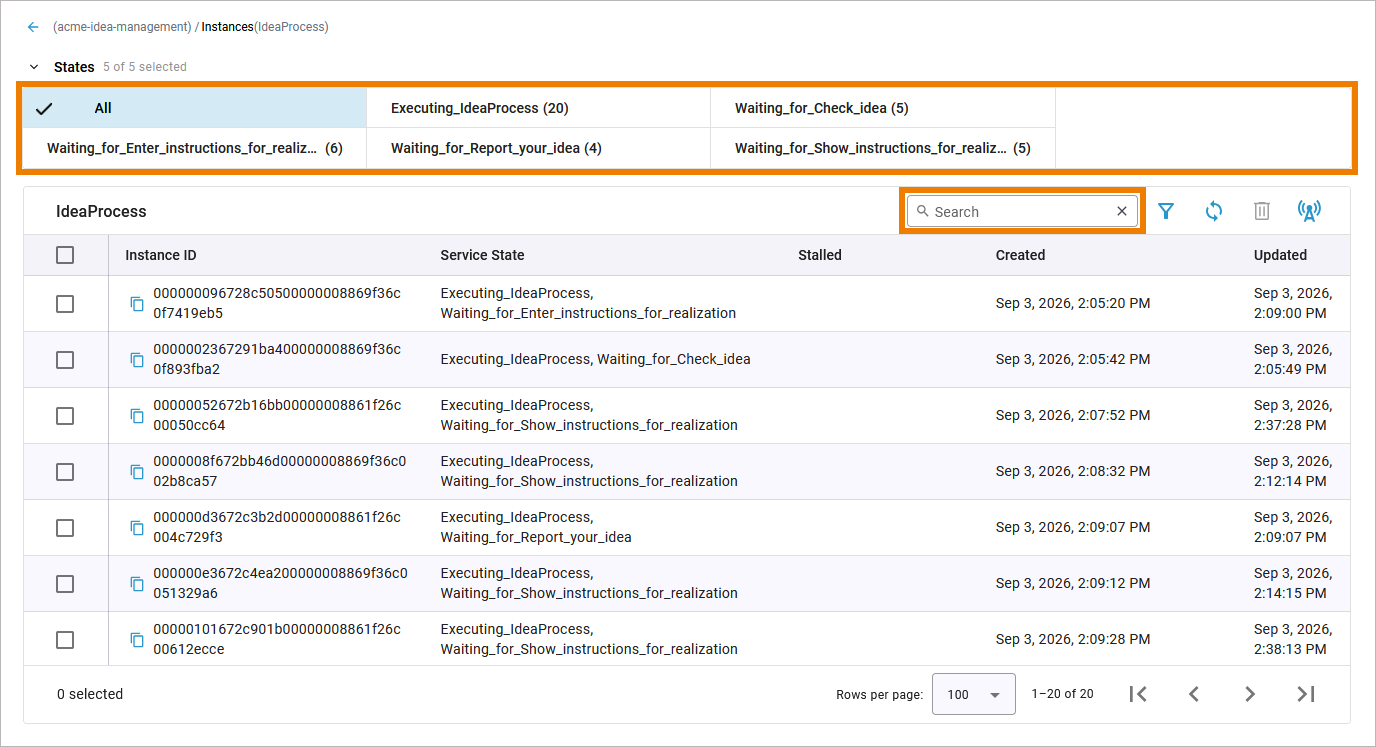1376x747 pixels.
Task: Jump to last page of results
Action: tap(1306, 694)
